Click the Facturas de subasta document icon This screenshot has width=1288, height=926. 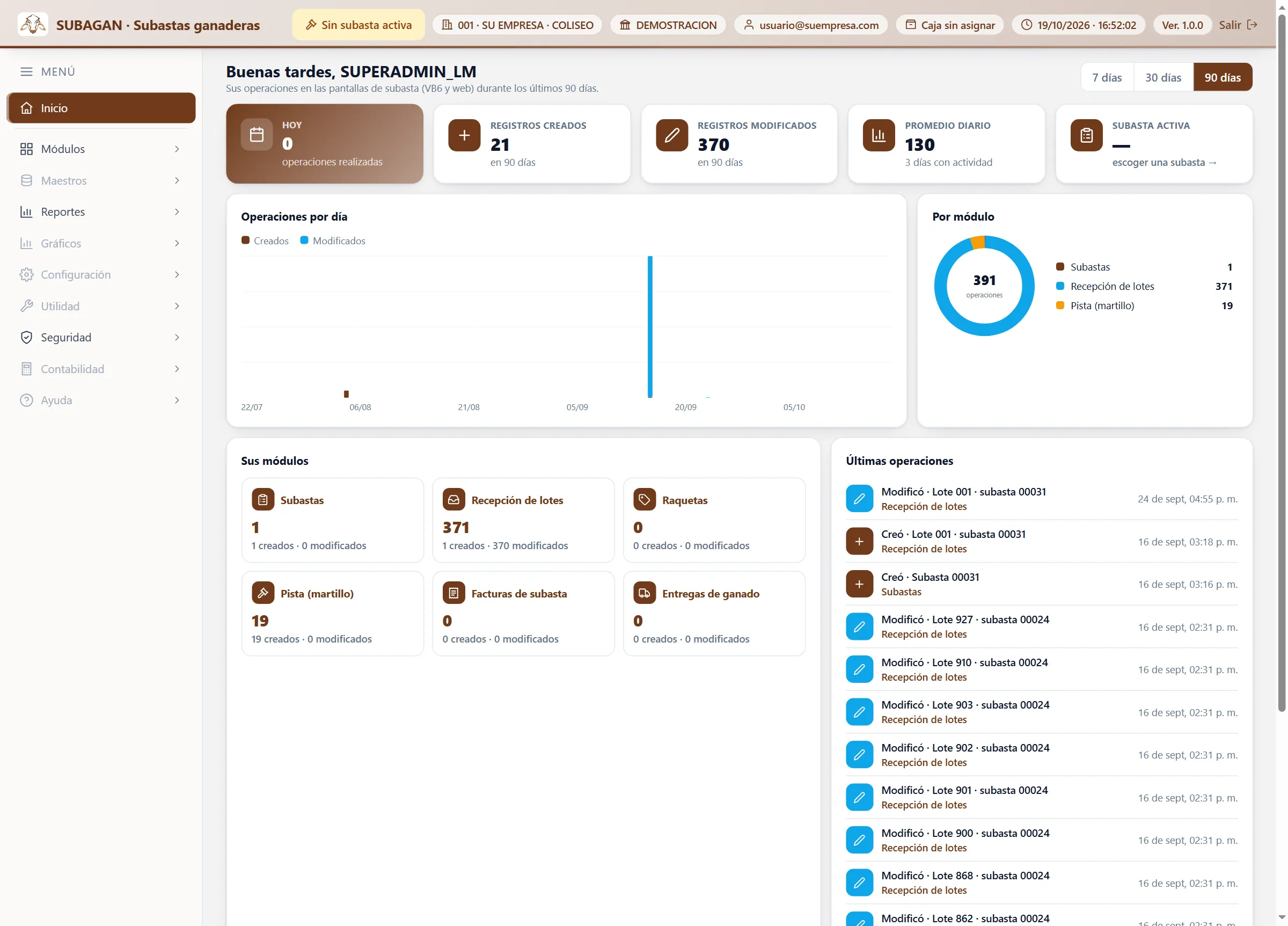coord(454,593)
